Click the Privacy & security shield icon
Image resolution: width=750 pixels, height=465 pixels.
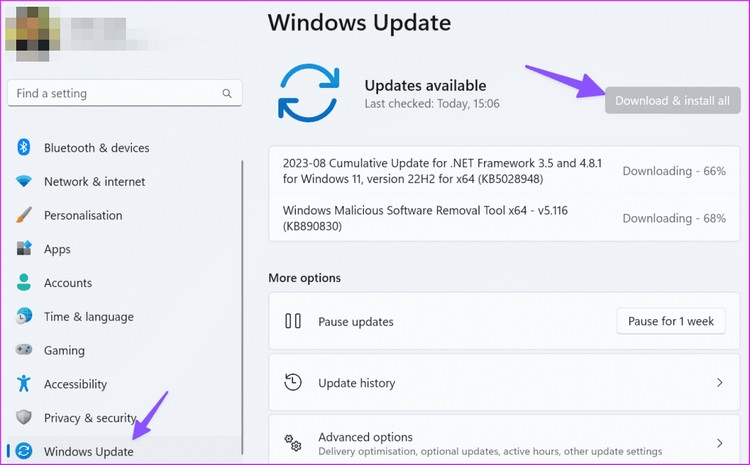(x=23, y=417)
